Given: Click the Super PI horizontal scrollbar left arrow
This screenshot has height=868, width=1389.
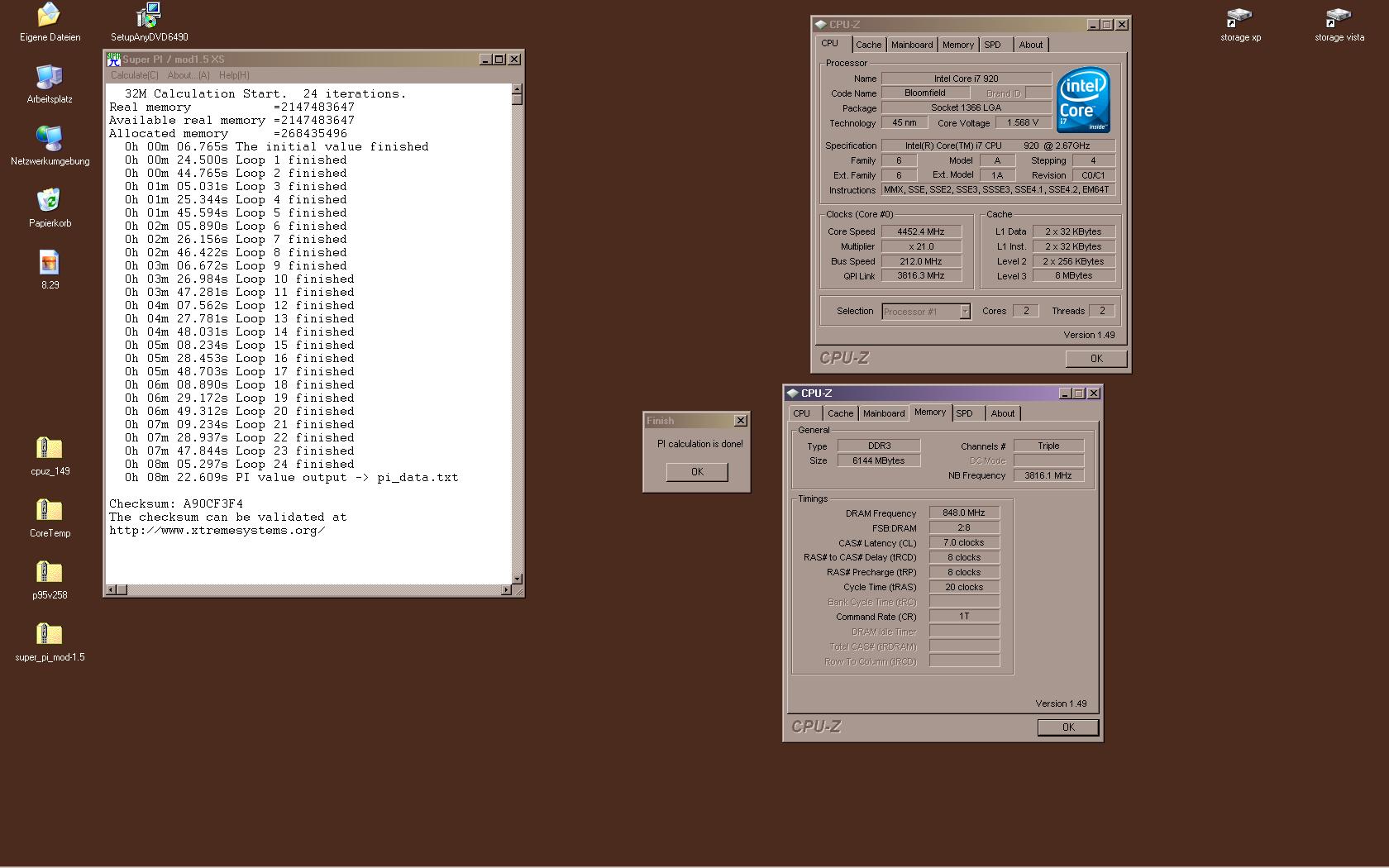Looking at the screenshot, I should pos(111,589).
